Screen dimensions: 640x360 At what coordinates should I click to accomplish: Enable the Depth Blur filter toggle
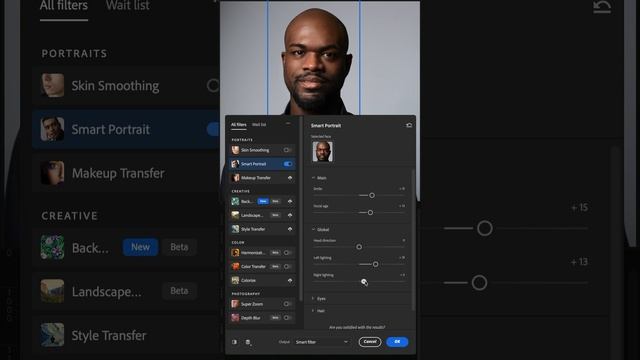(287, 318)
